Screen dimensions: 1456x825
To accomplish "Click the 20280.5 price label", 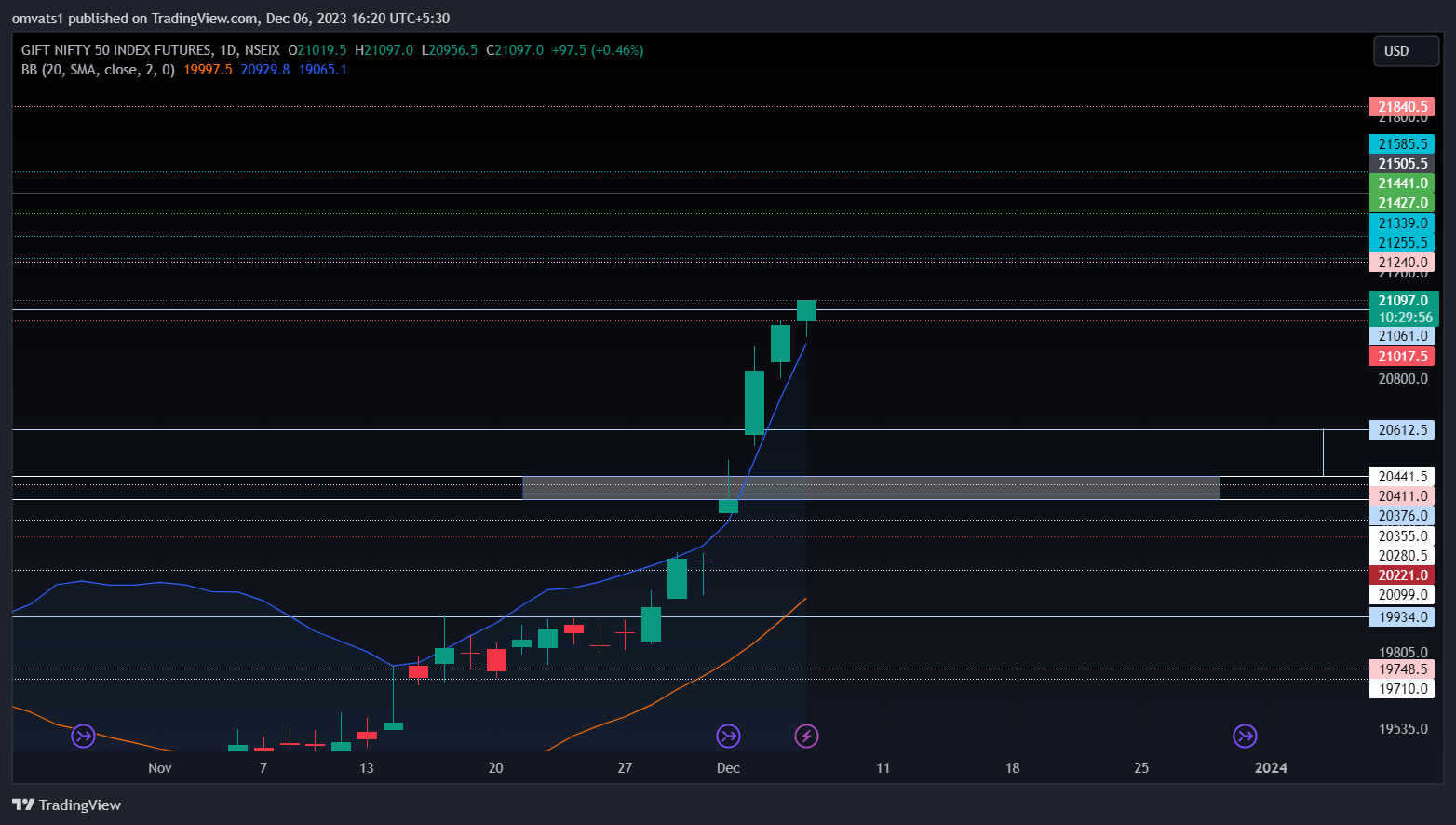I will click(x=1402, y=556).
